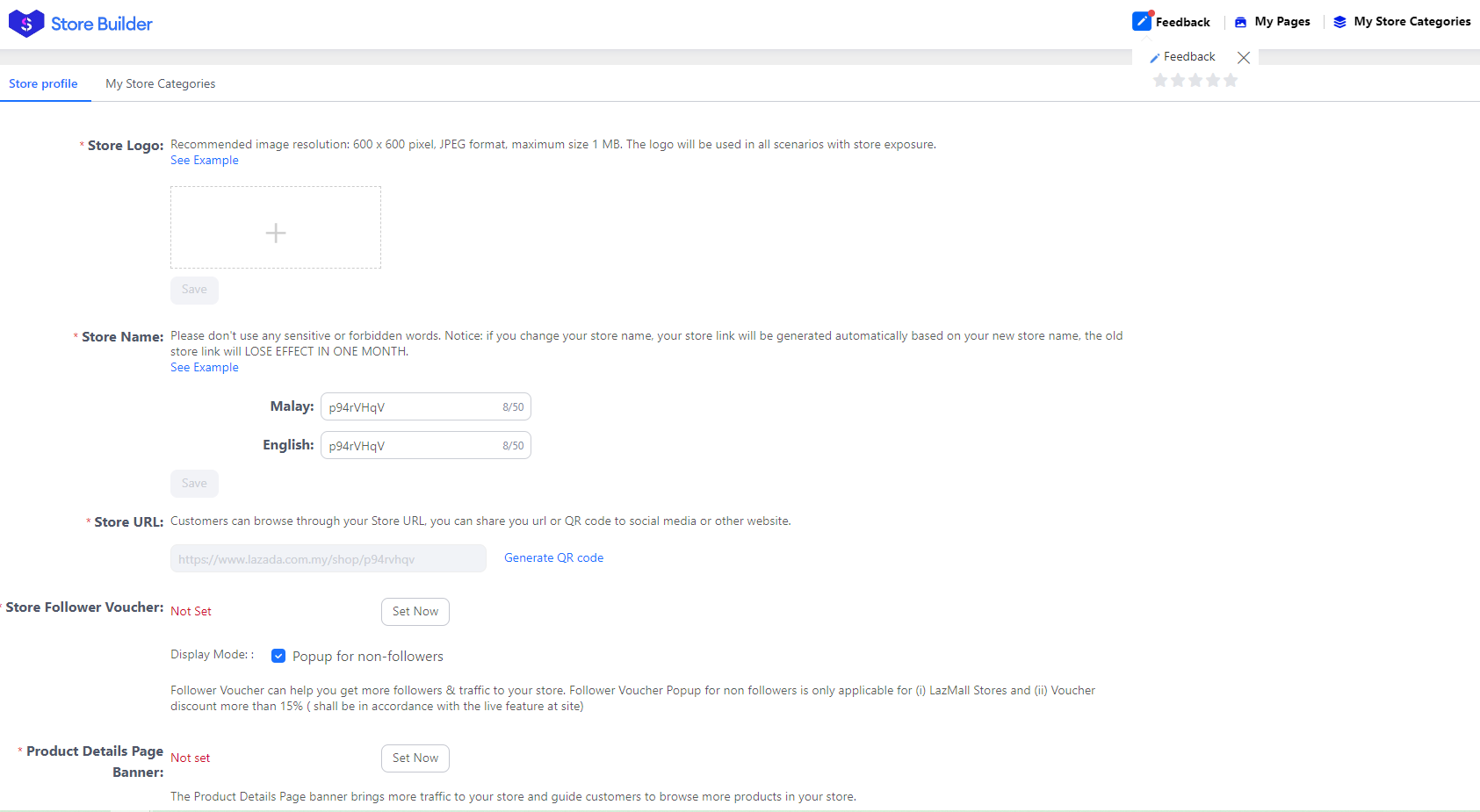
Task: Click Set Now for Product Details Page Banner
Action: tap(415, 758)
